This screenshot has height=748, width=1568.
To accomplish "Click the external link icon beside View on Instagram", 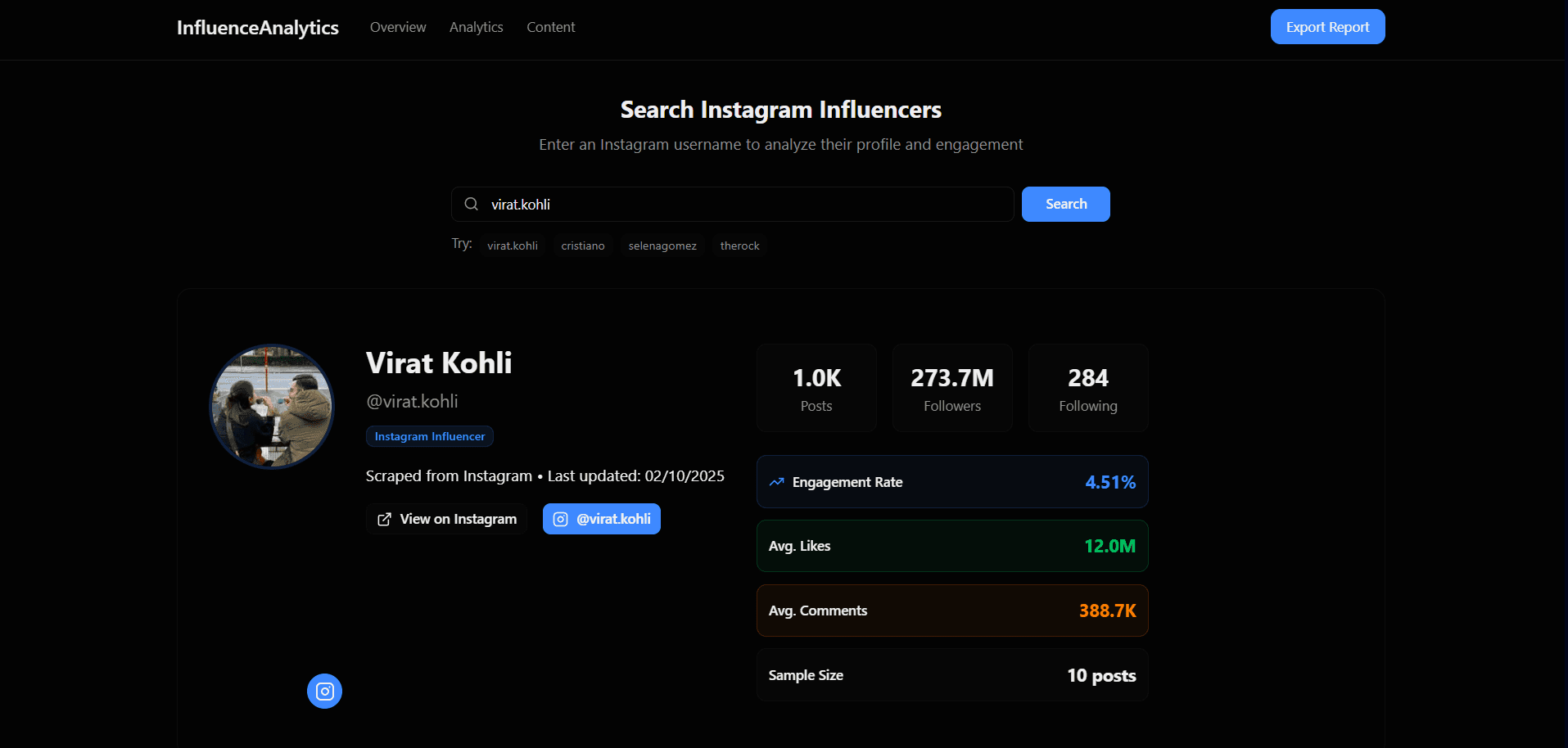I will pyautogui.click(x=384, y=520).
